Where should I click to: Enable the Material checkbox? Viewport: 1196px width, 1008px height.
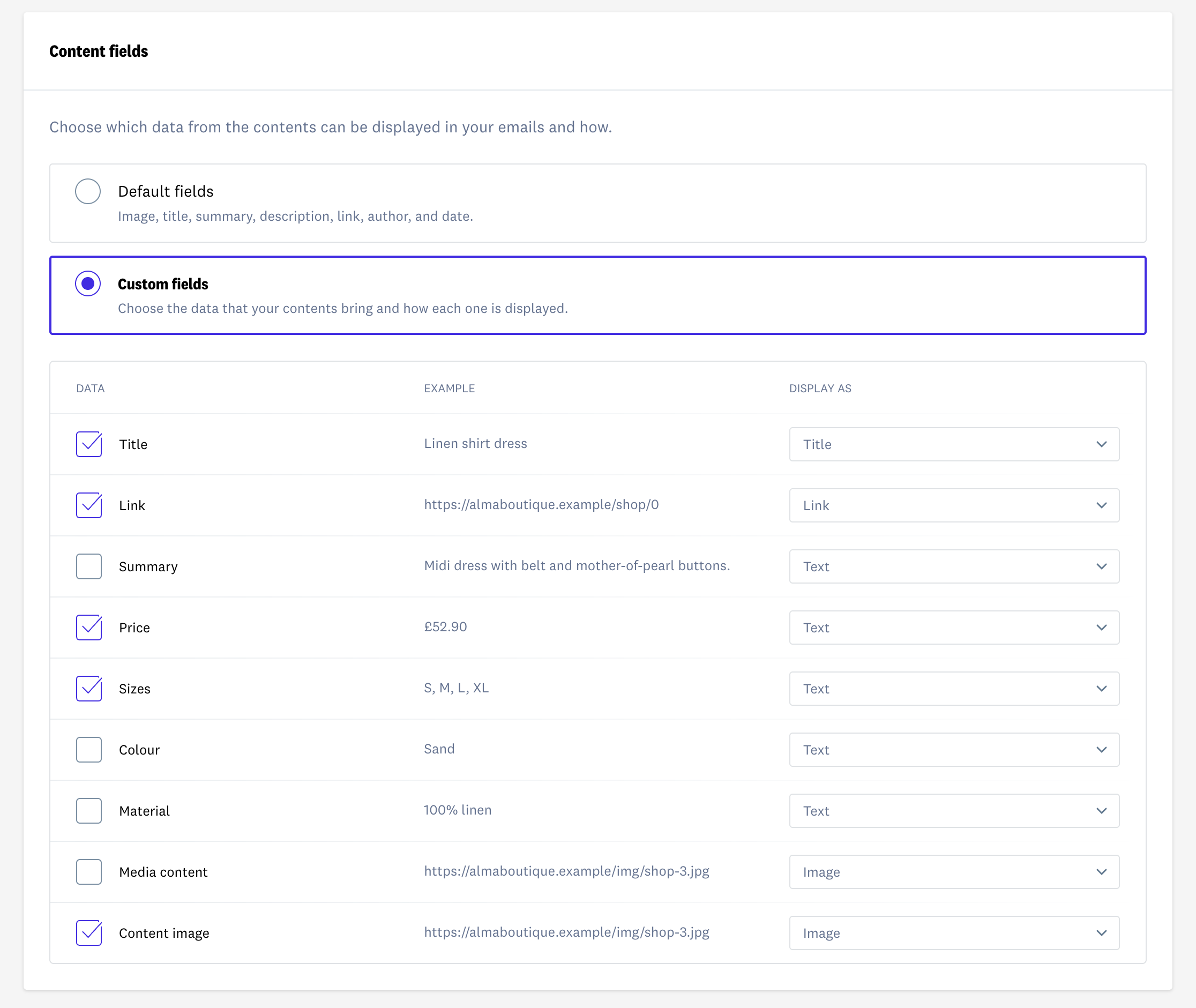tap(89, 811)
